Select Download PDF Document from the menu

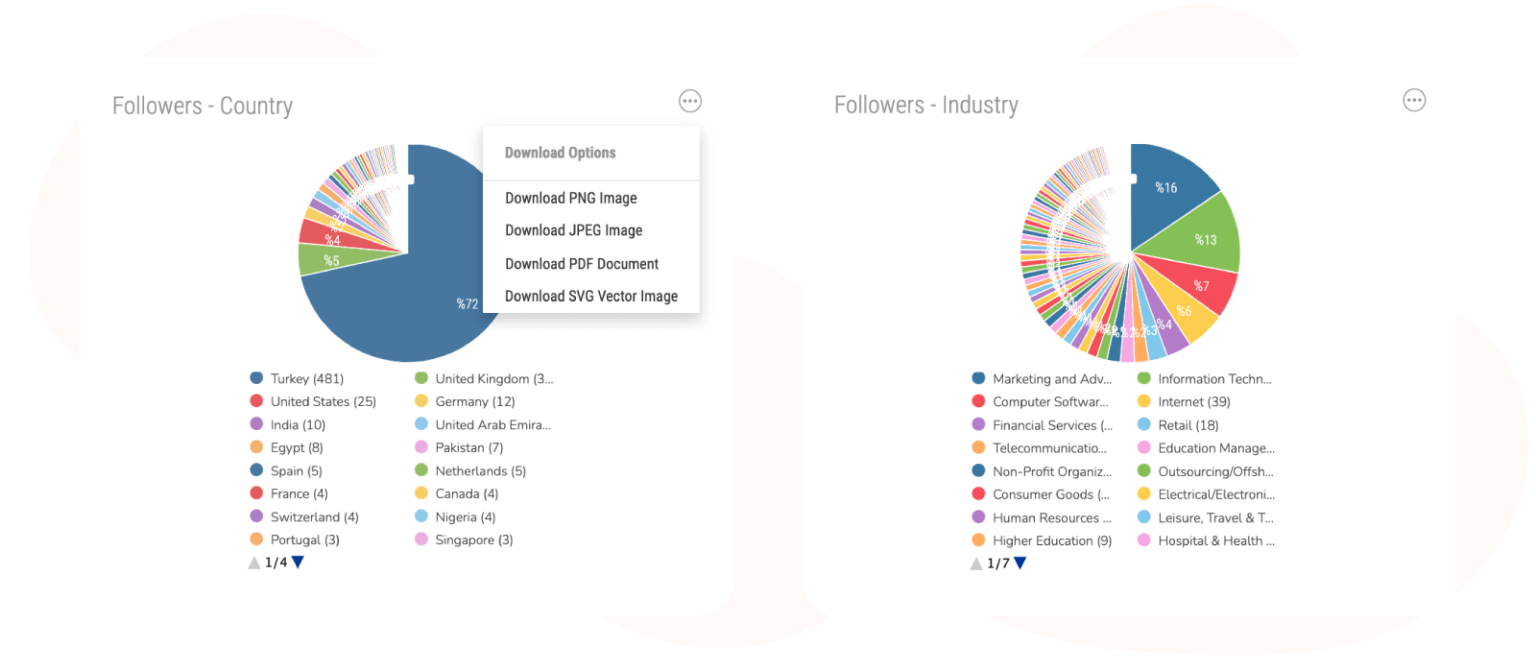pyautogui.click(x=582, y=264)
